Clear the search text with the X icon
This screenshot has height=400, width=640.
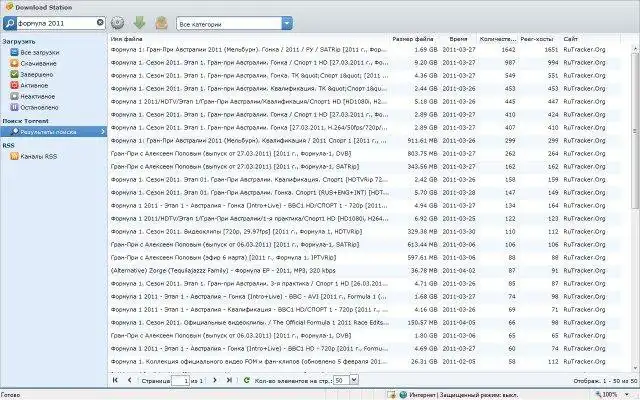click(100, 22)
